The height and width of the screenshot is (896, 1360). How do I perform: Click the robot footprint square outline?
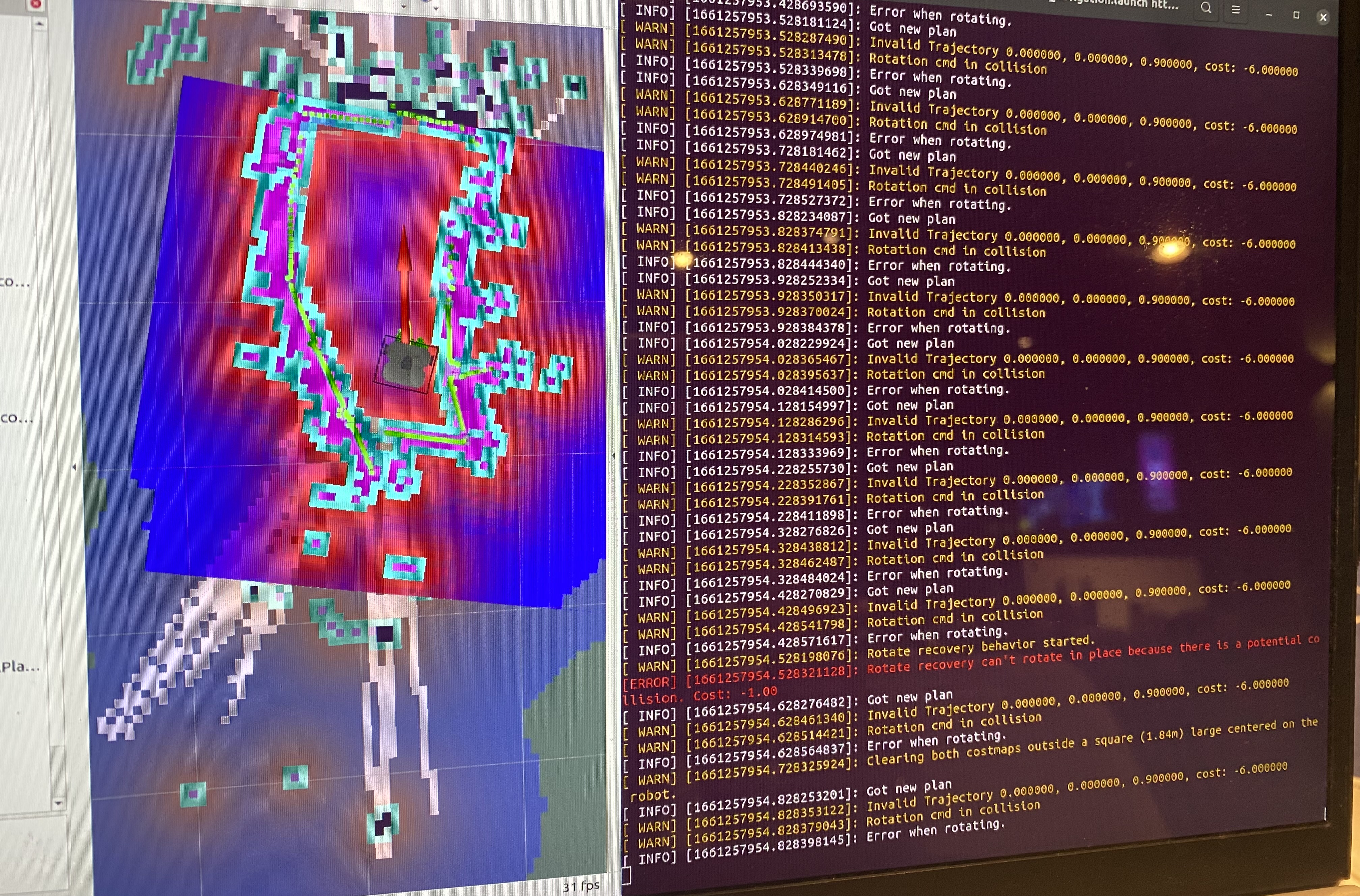pos(379,359)
